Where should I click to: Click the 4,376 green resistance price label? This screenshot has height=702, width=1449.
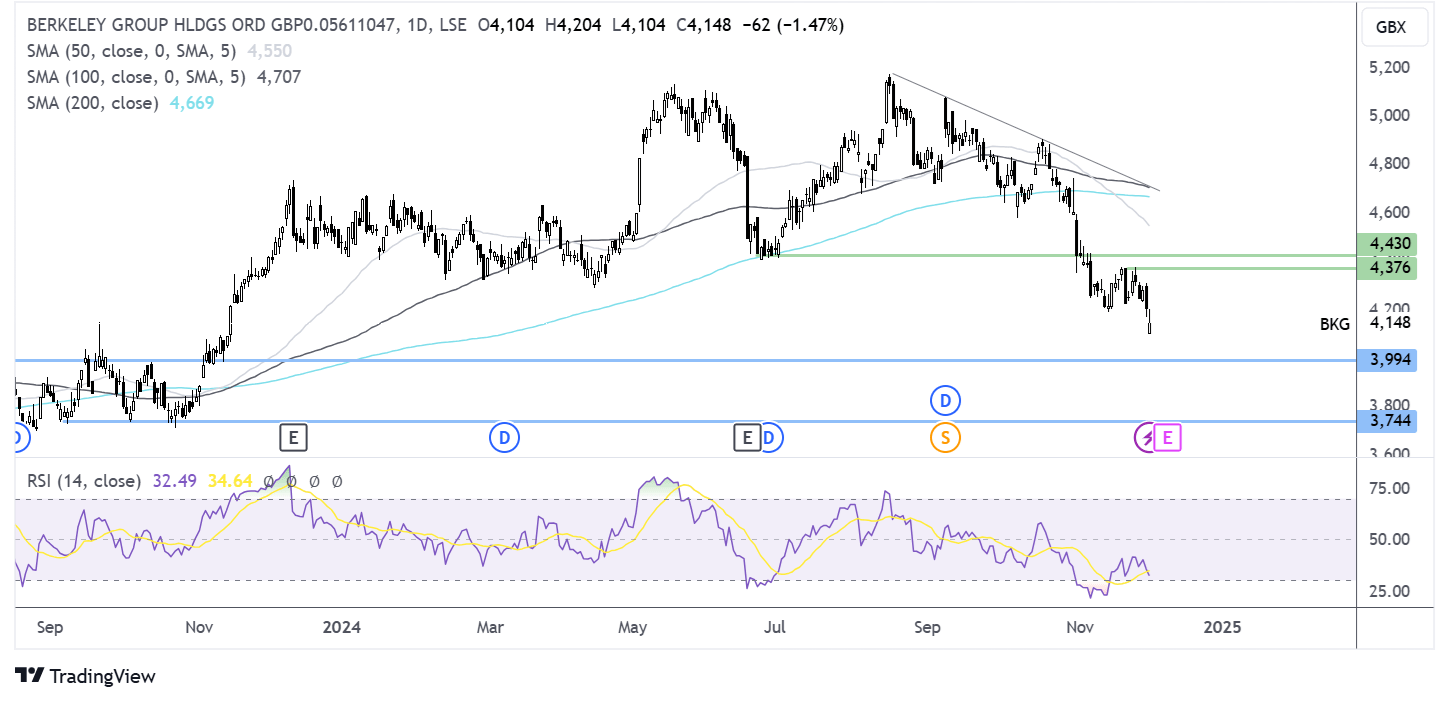[1387, 267]
